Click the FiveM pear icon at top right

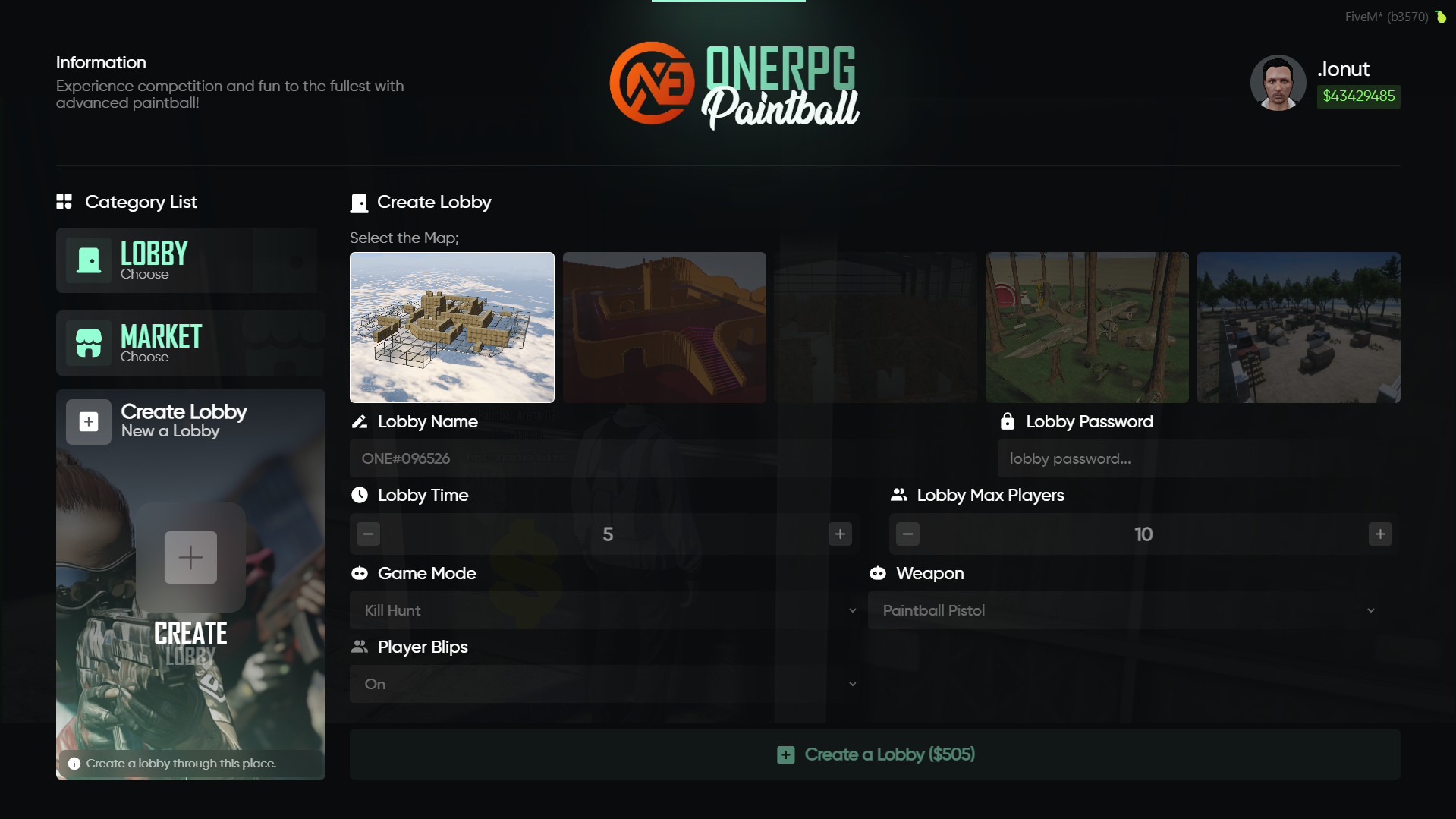1440,17
